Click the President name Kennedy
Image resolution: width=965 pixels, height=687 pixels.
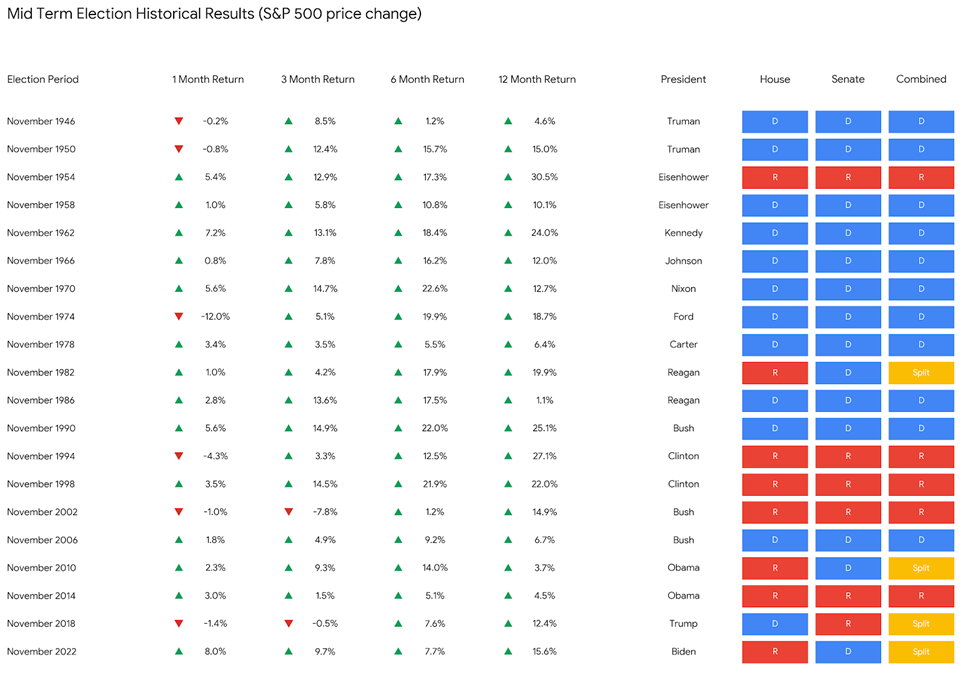(683, 233)
